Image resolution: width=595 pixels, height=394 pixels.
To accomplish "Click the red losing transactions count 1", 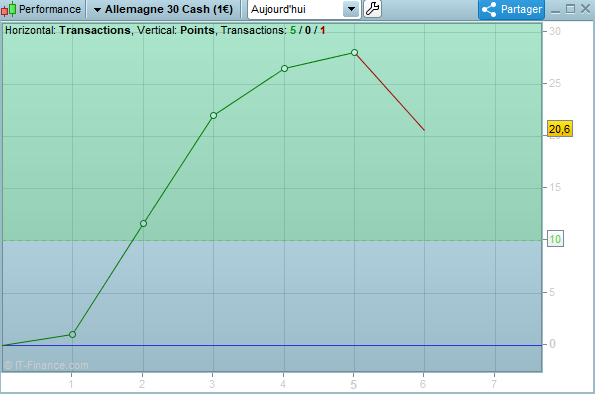I will [323, 30].
